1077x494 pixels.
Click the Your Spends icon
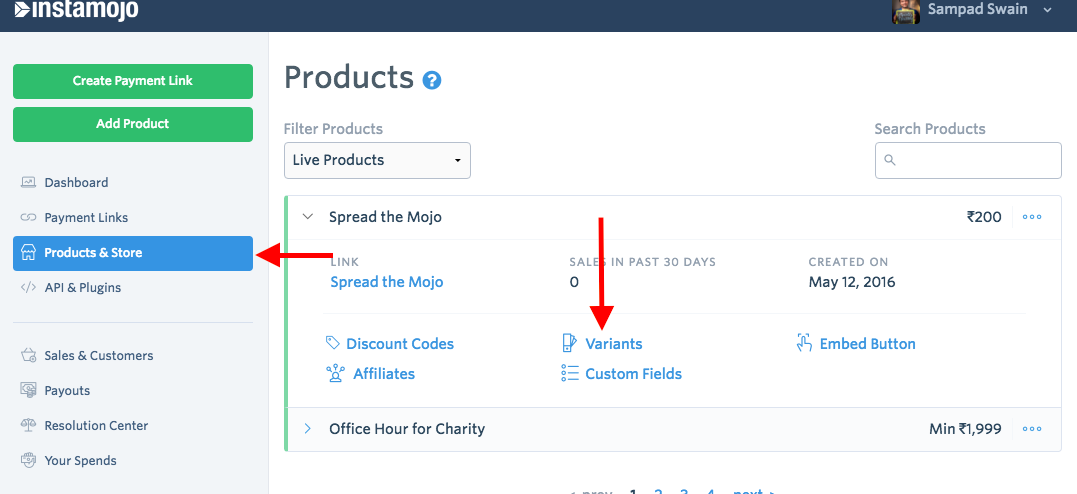[28, 460]
